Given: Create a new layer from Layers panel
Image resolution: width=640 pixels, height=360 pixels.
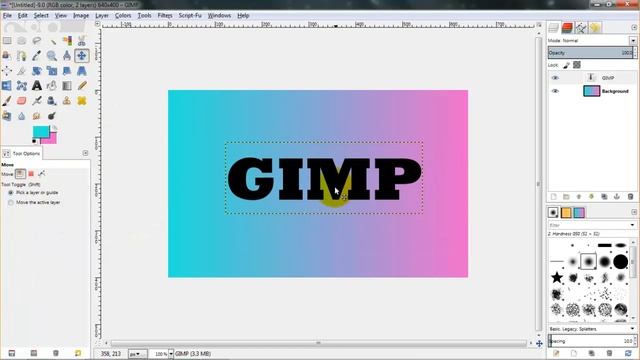Looking at the screenshot, I should click(x=553, y=197).
